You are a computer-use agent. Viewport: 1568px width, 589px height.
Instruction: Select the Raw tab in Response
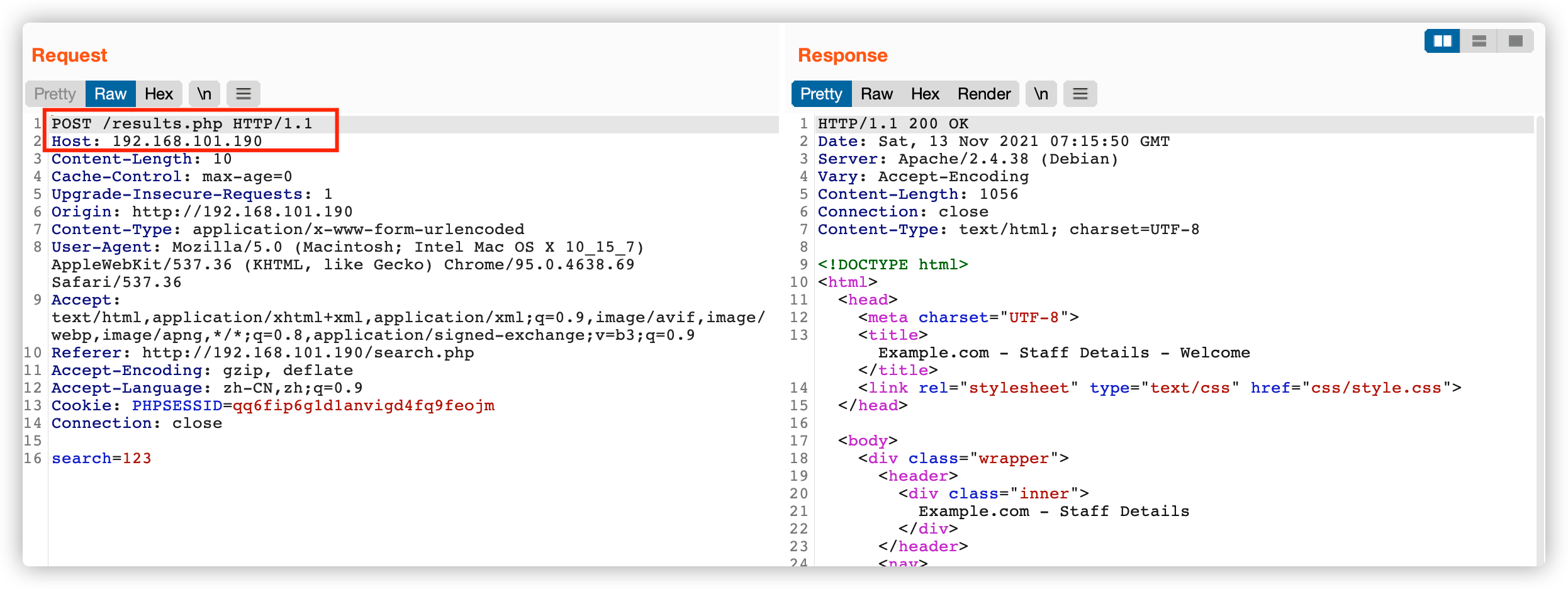pyautogui.click(x=876, y=94)
